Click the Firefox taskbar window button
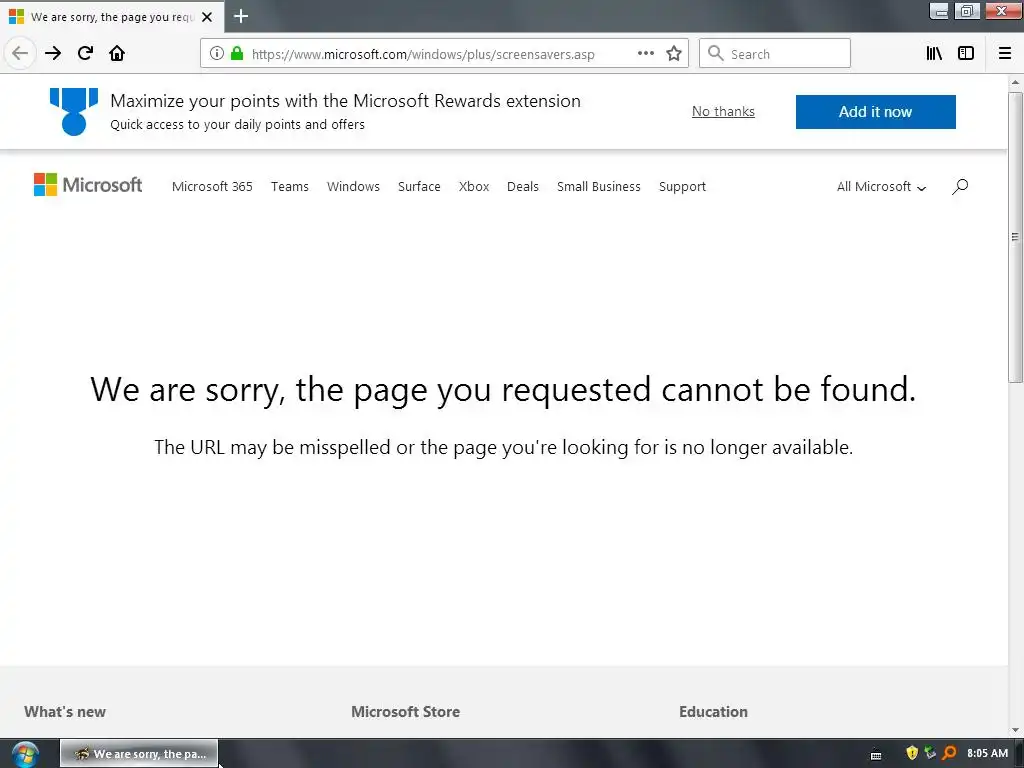 (x=139, y=754)
